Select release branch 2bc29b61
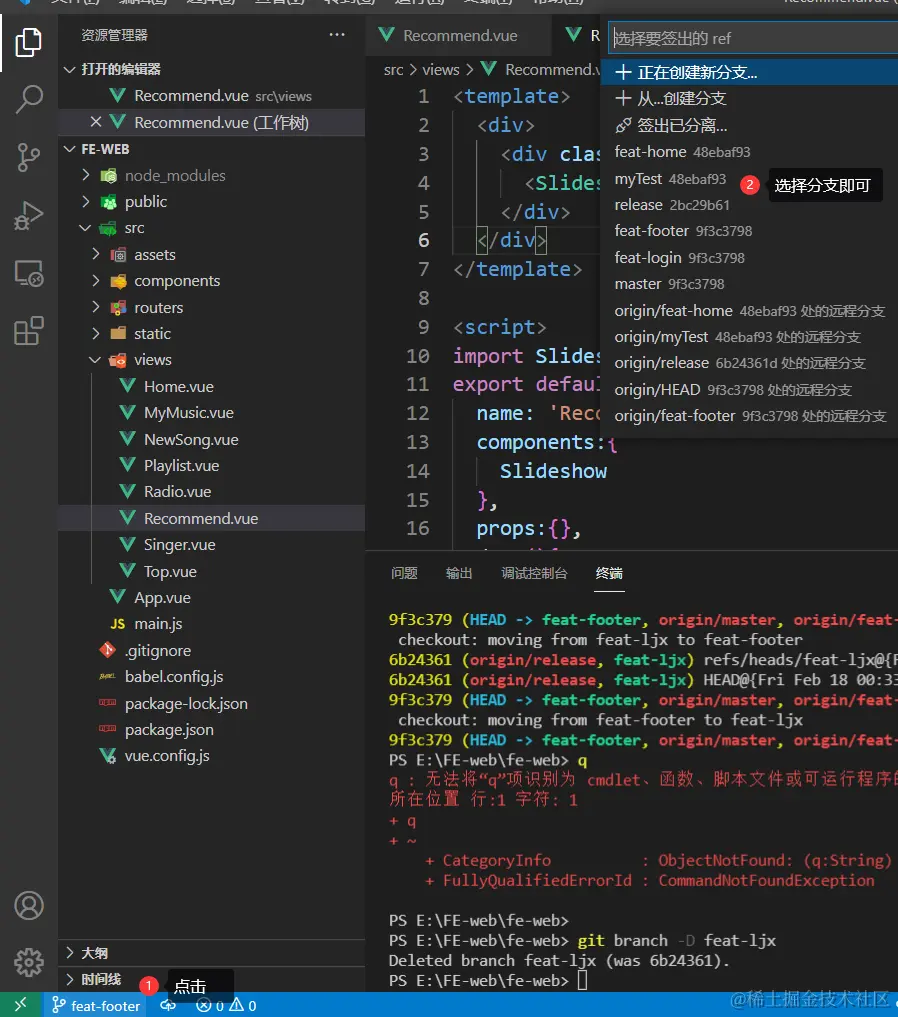This screenshot has height=1017, width=898. click(750, 205)
